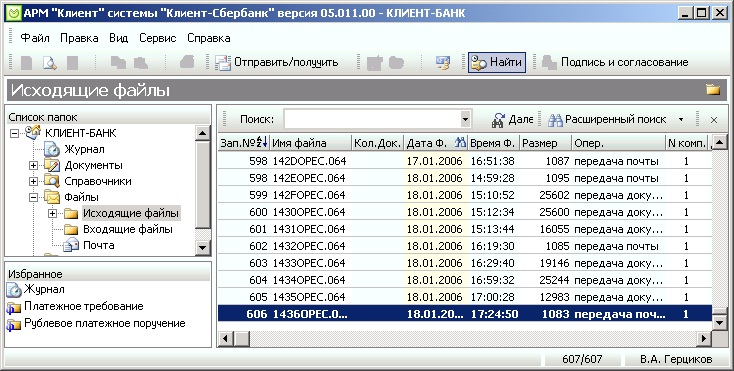The height and width of the screenshot is (371, 734).
Task: Click the Рублевое платежное поручение favorites icon
Action: (14, 324)
